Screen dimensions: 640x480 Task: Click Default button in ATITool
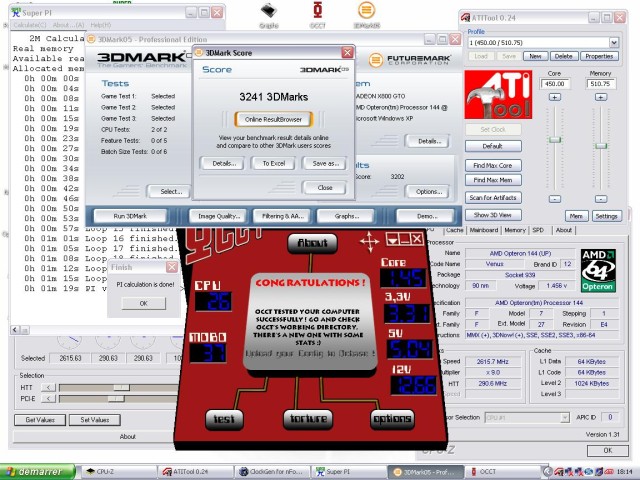[x=493, y=146]
